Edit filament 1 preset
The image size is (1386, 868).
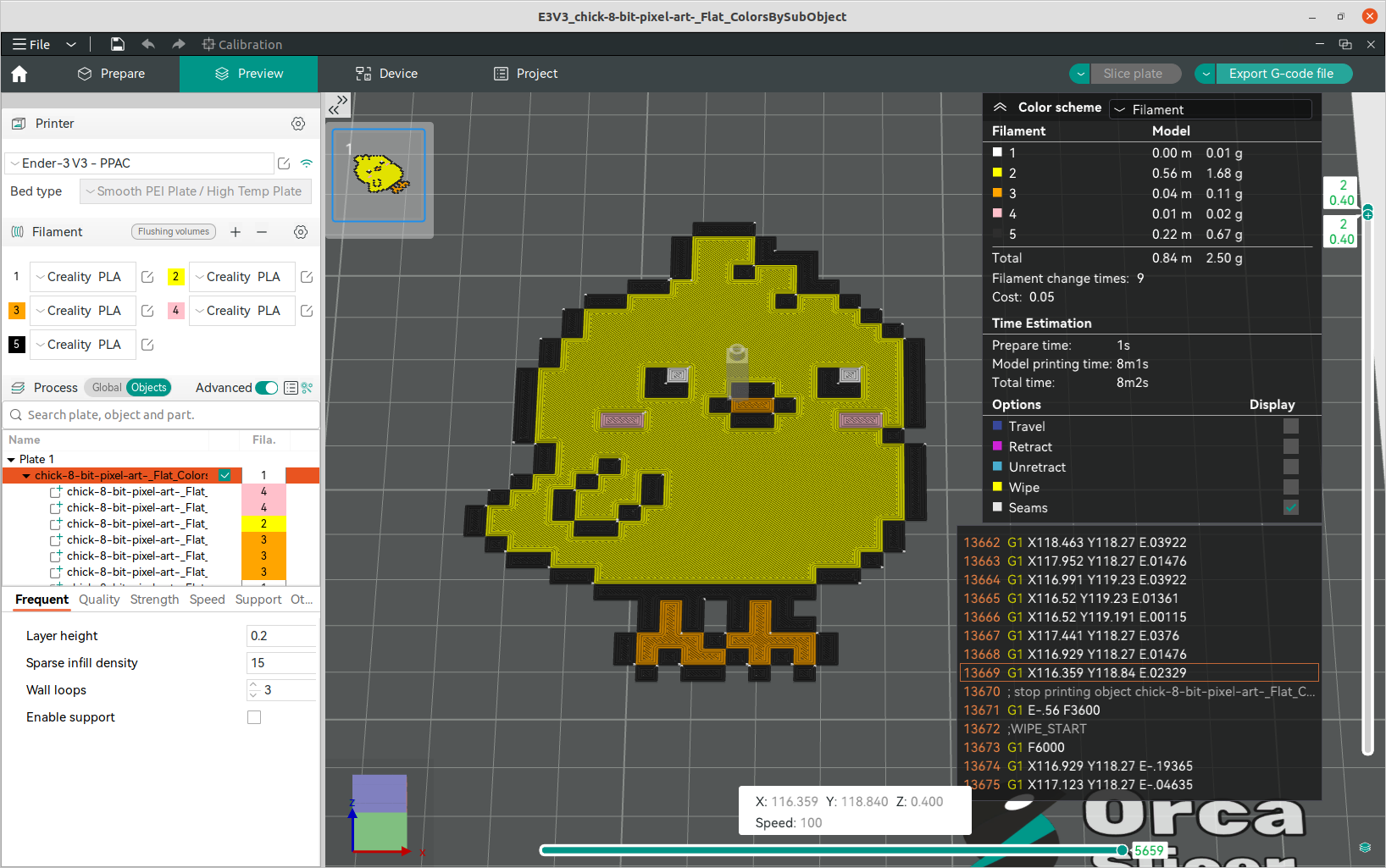[x=147, y=277]
